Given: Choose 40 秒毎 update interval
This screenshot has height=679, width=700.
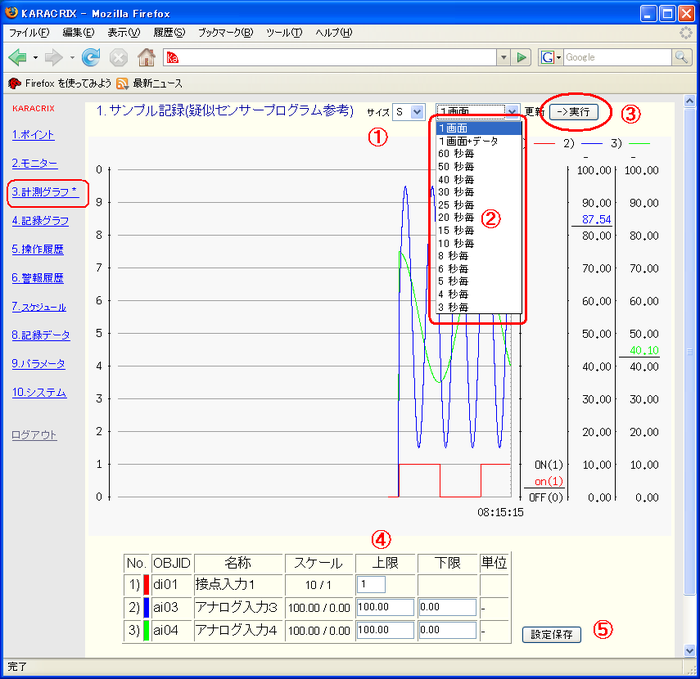Looking at the screenshot, I should pos(479,180).
